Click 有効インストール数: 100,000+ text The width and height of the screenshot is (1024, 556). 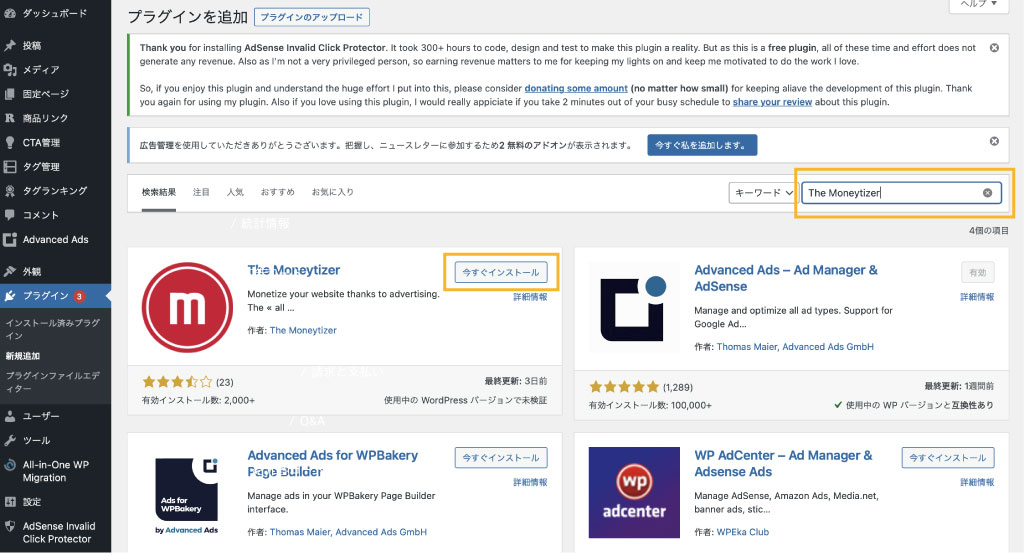[650, 405]
